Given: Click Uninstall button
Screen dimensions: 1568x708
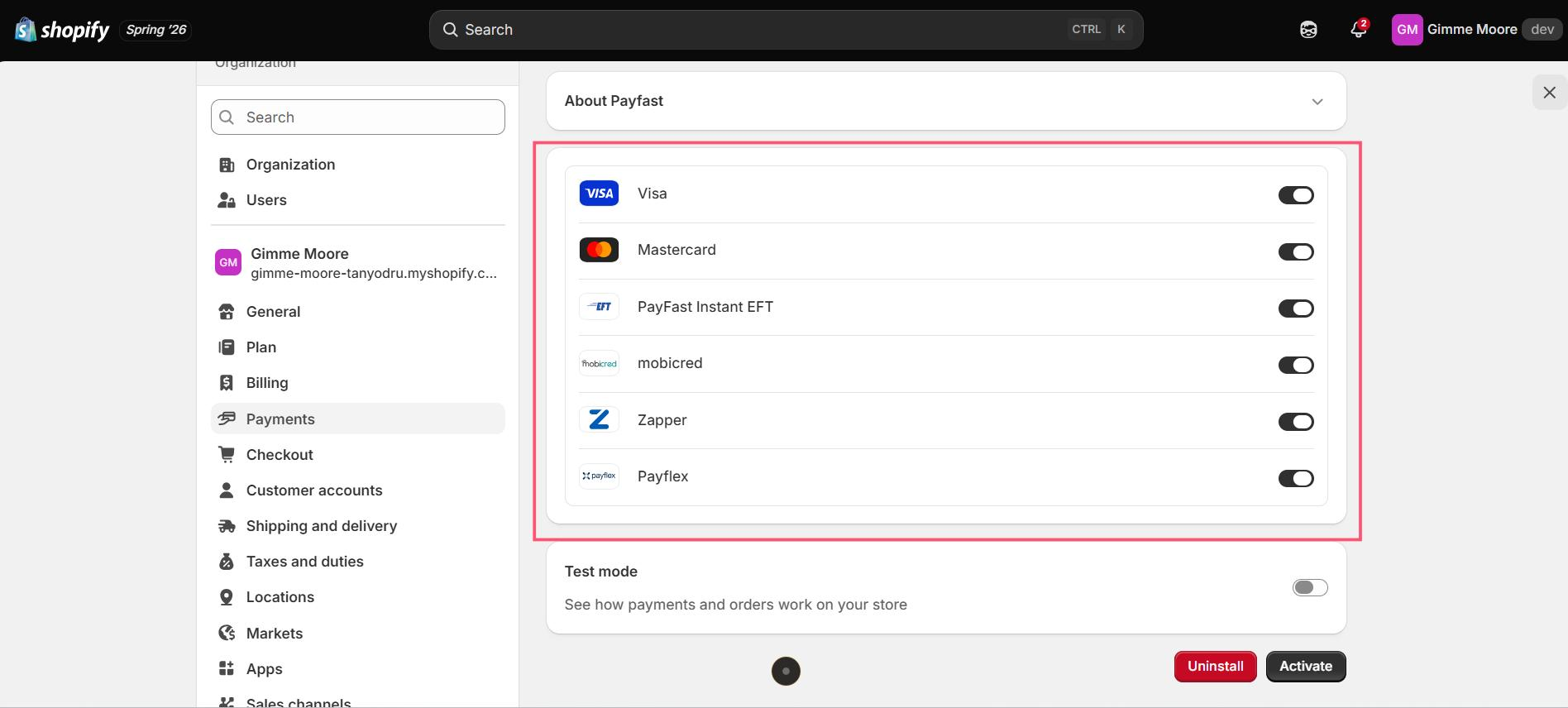Looking at the screenshot, I should [x=1216, y=667].
